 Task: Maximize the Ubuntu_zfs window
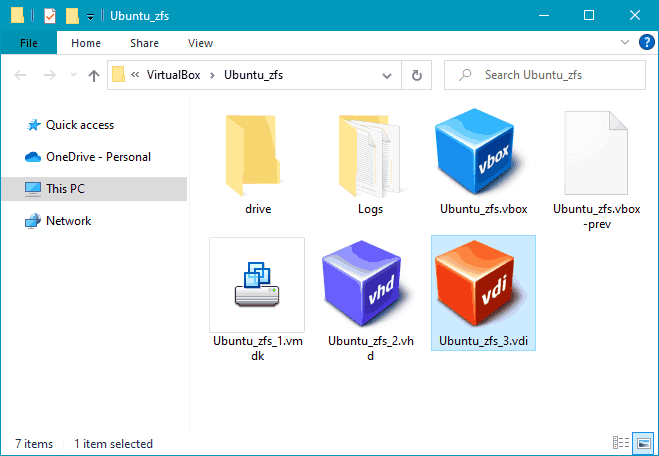point(589,16)
